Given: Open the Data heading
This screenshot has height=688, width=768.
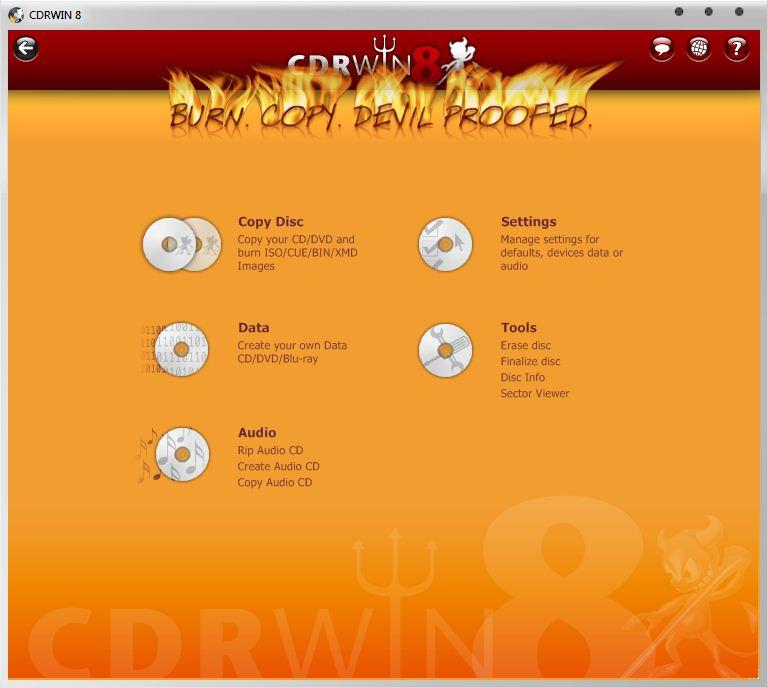Looking at the screenshot, I should tap(253, 328).
